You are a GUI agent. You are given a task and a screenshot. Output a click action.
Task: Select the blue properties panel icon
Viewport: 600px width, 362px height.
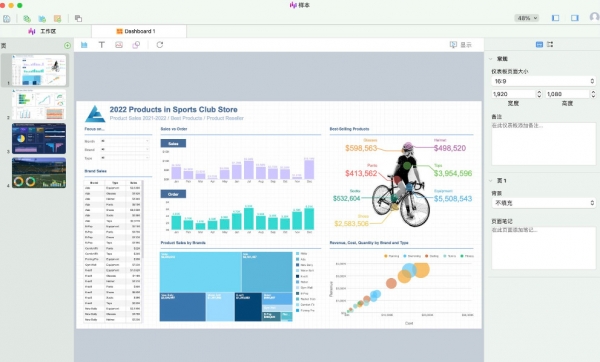539,44
